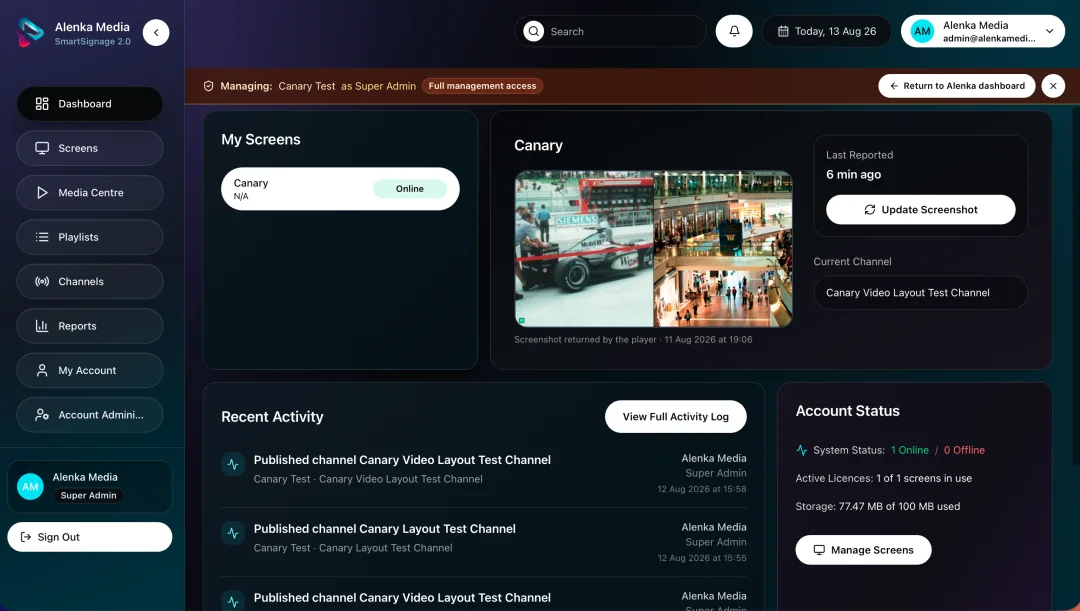Collapse the sidebar with the chevron button

(156, 32)
